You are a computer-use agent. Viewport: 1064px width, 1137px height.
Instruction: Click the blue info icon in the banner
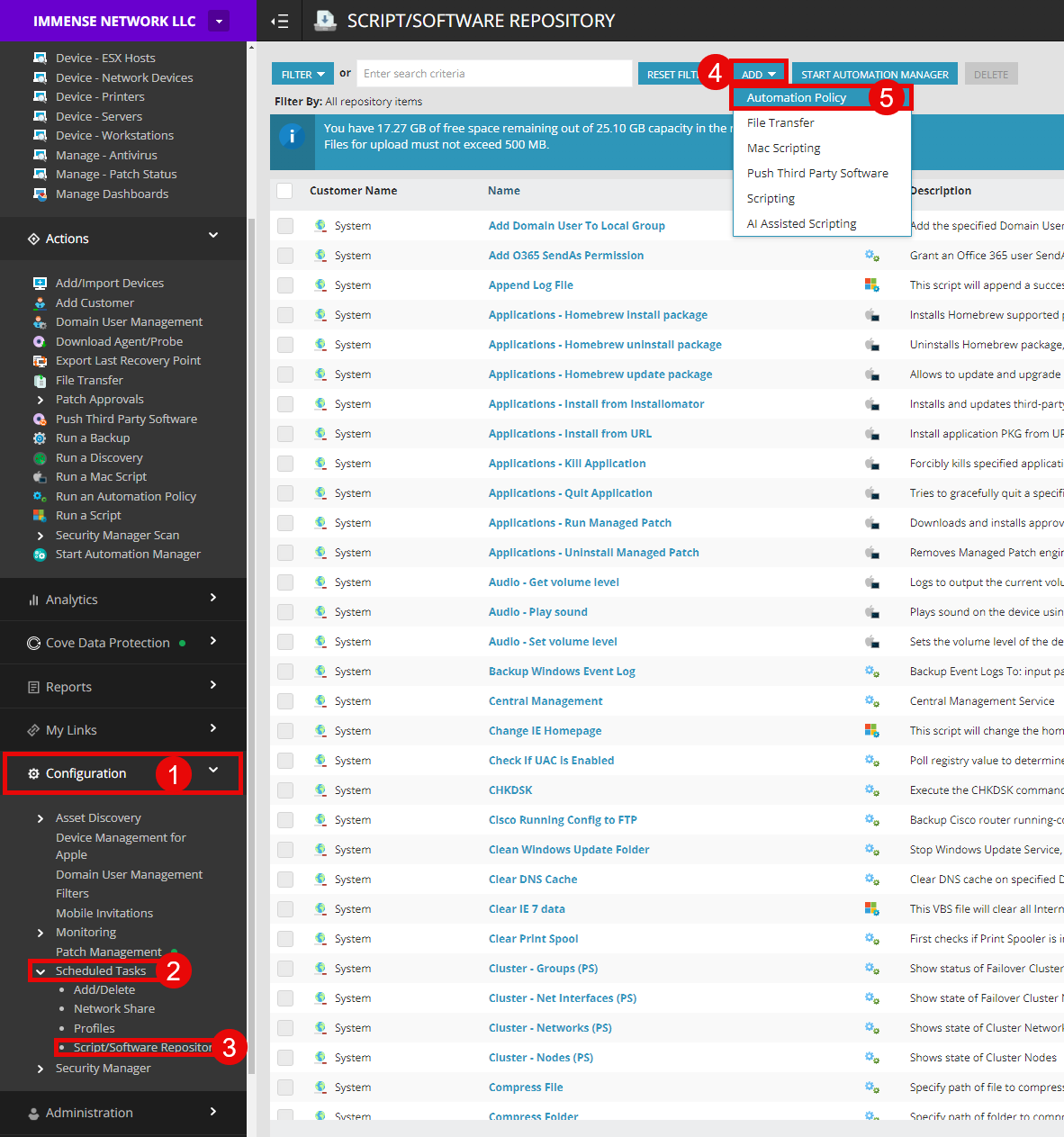coord(291,136)
